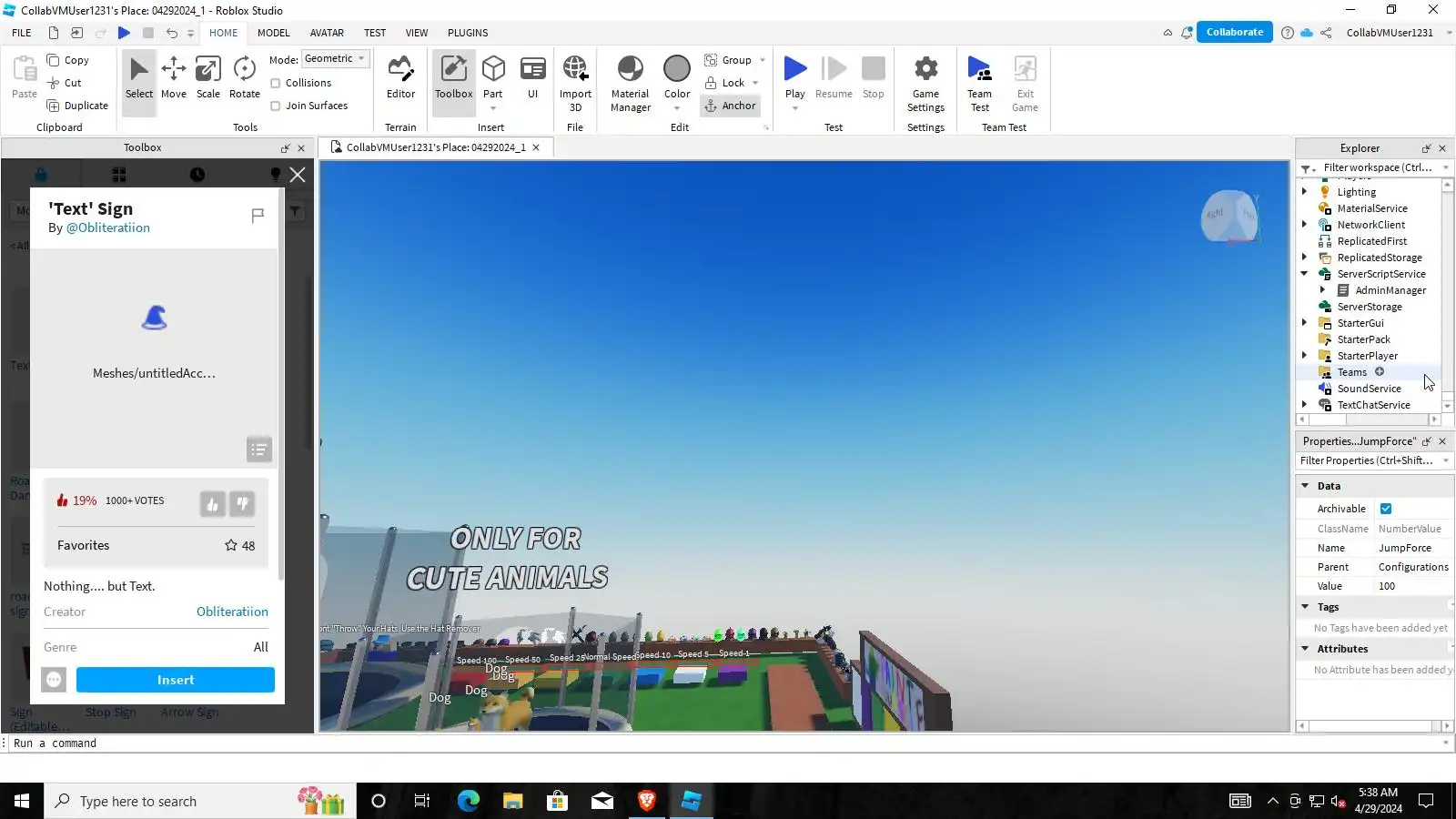Open the Color dropdown arrow
The width and height of the screenshot is (1456, 819).
pos(677,108)
